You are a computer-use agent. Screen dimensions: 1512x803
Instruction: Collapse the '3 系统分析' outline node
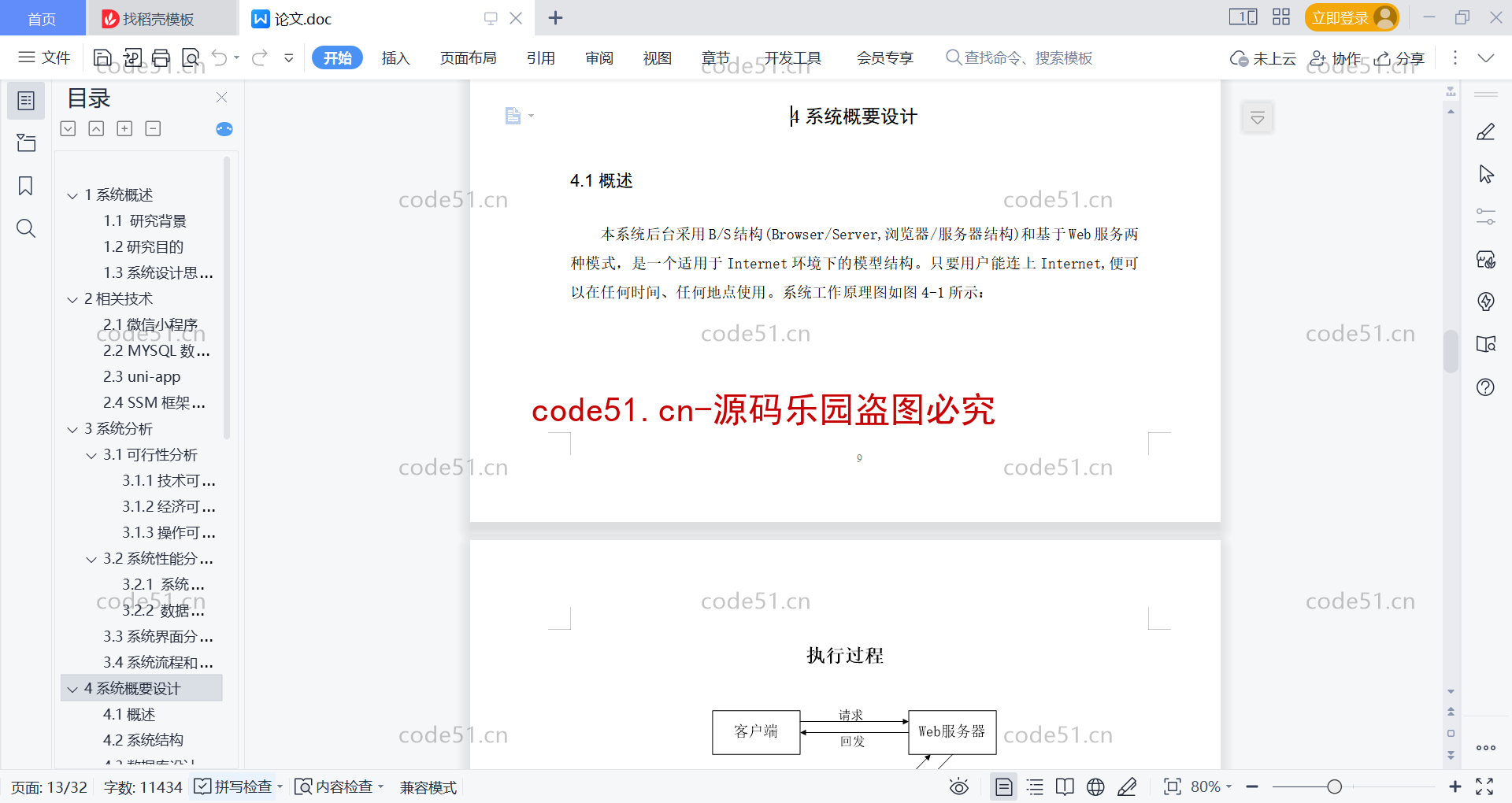pyautogui.click(x=72, y=430)
